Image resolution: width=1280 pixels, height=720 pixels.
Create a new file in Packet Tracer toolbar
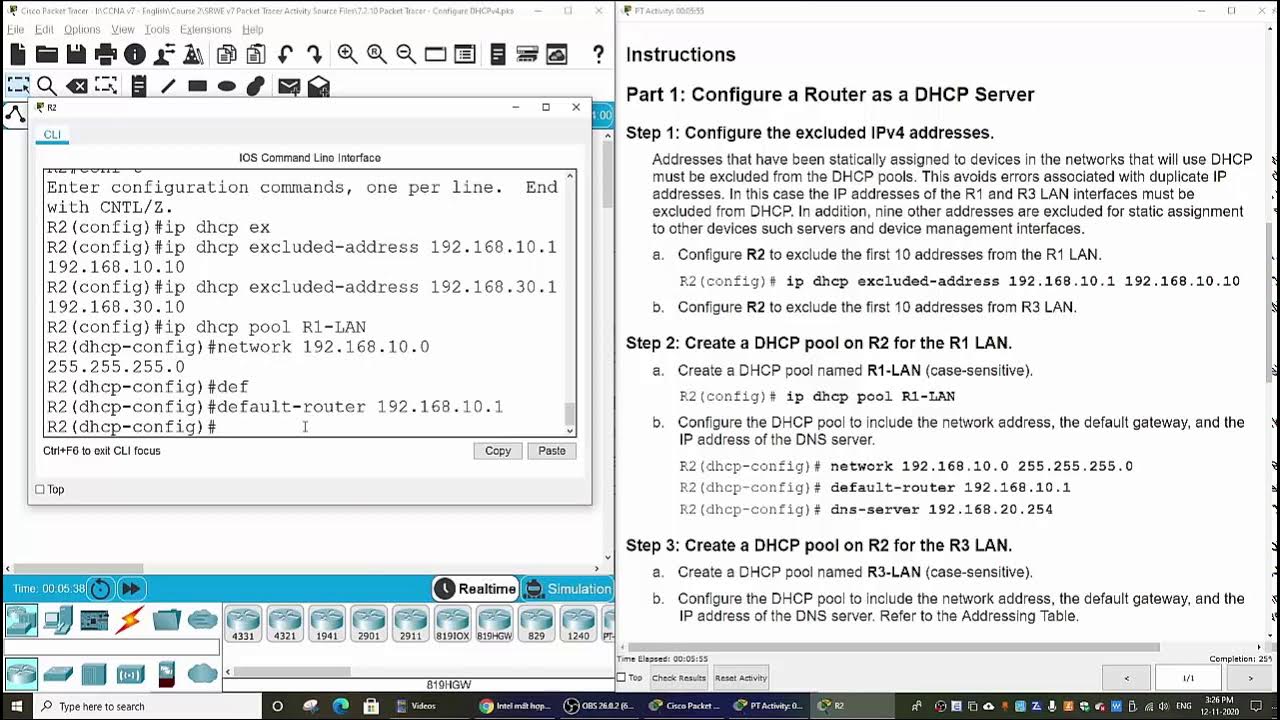coord(18,54)
